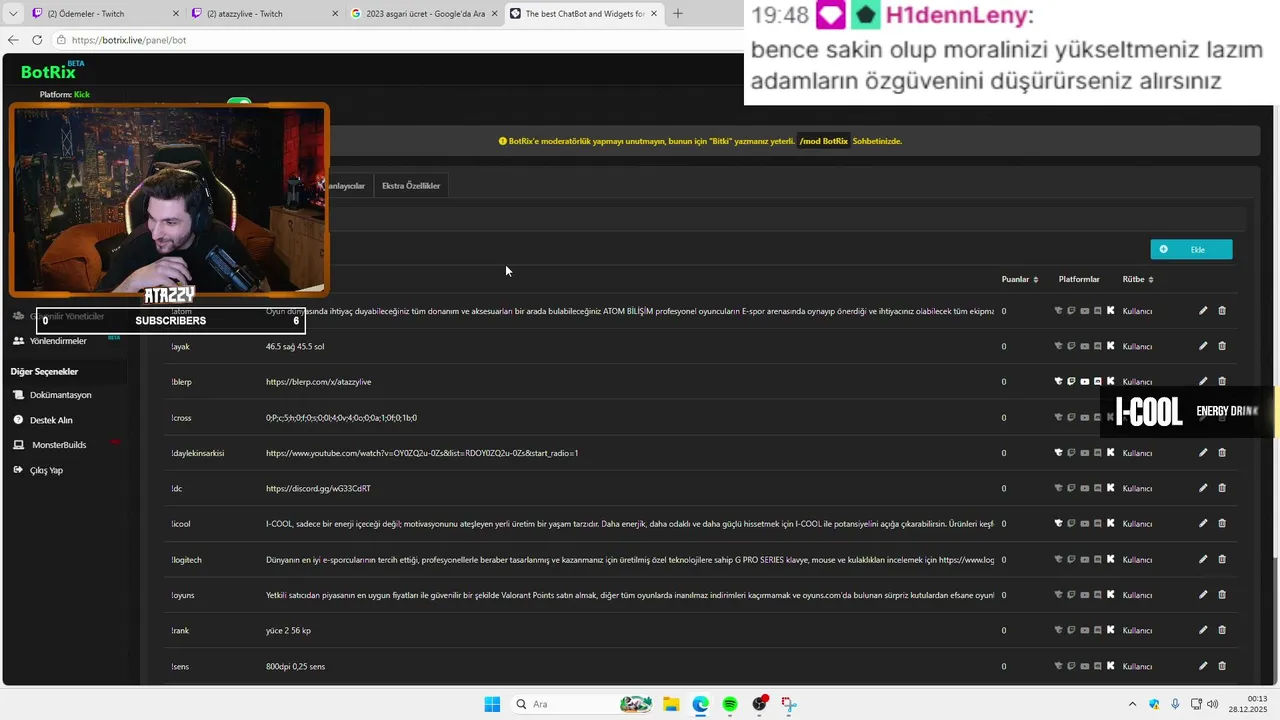This screenshot has width=1280, height=720.
Task: Edit the !icool command with pencil icon
Action: [x=1203, y=523]
